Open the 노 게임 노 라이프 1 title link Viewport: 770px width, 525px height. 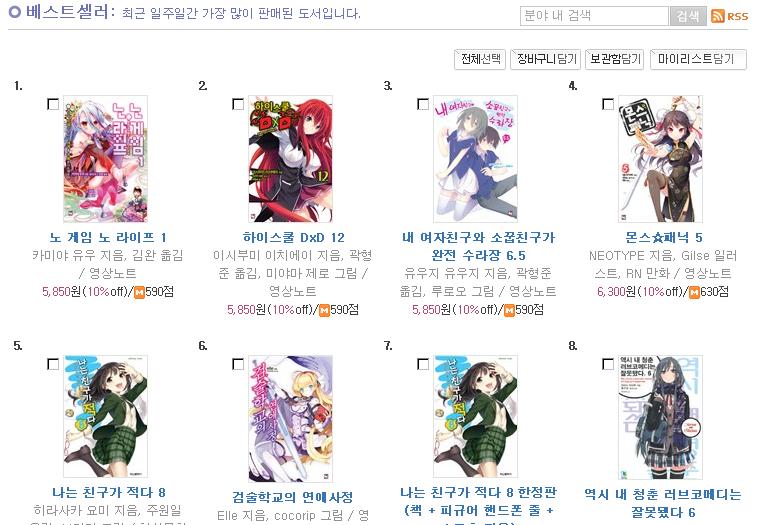[108, 238]
